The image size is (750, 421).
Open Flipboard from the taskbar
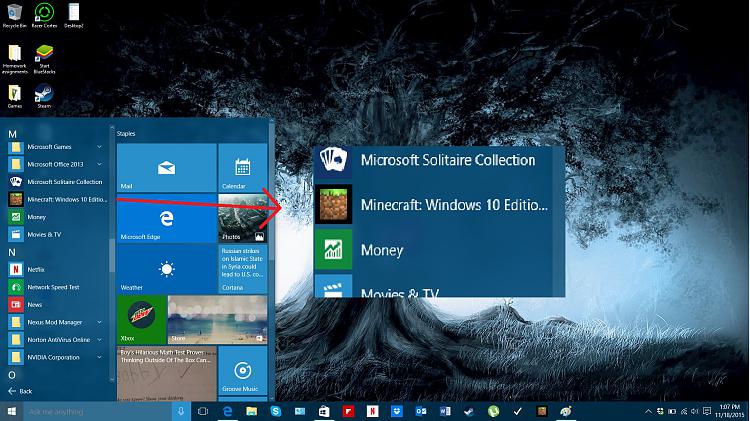point(348,411)
